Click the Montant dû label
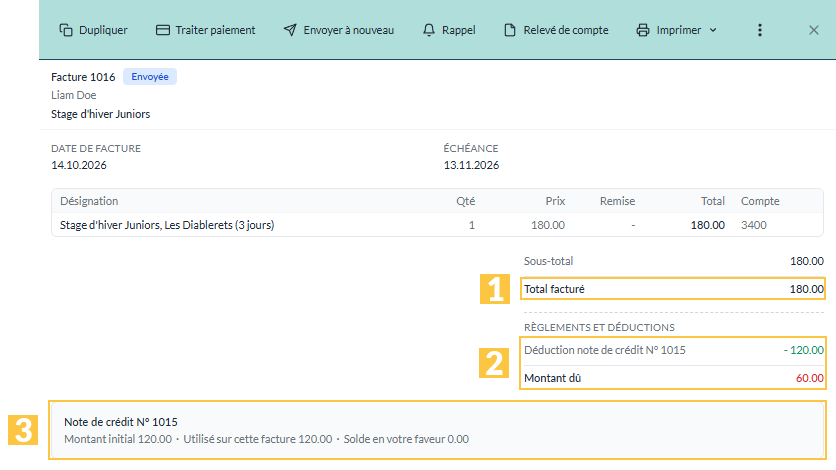Screen dimensions: 836x470 click(552, 378)
